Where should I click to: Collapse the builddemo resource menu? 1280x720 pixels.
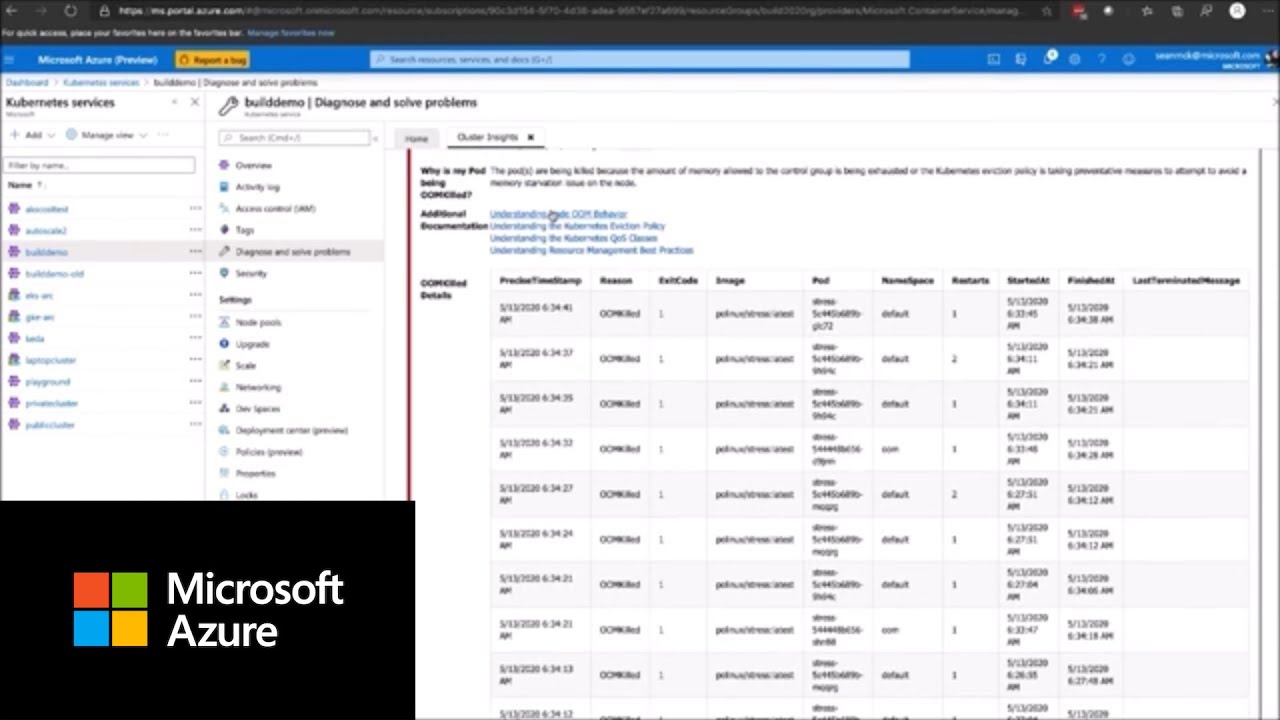(375, 138)
